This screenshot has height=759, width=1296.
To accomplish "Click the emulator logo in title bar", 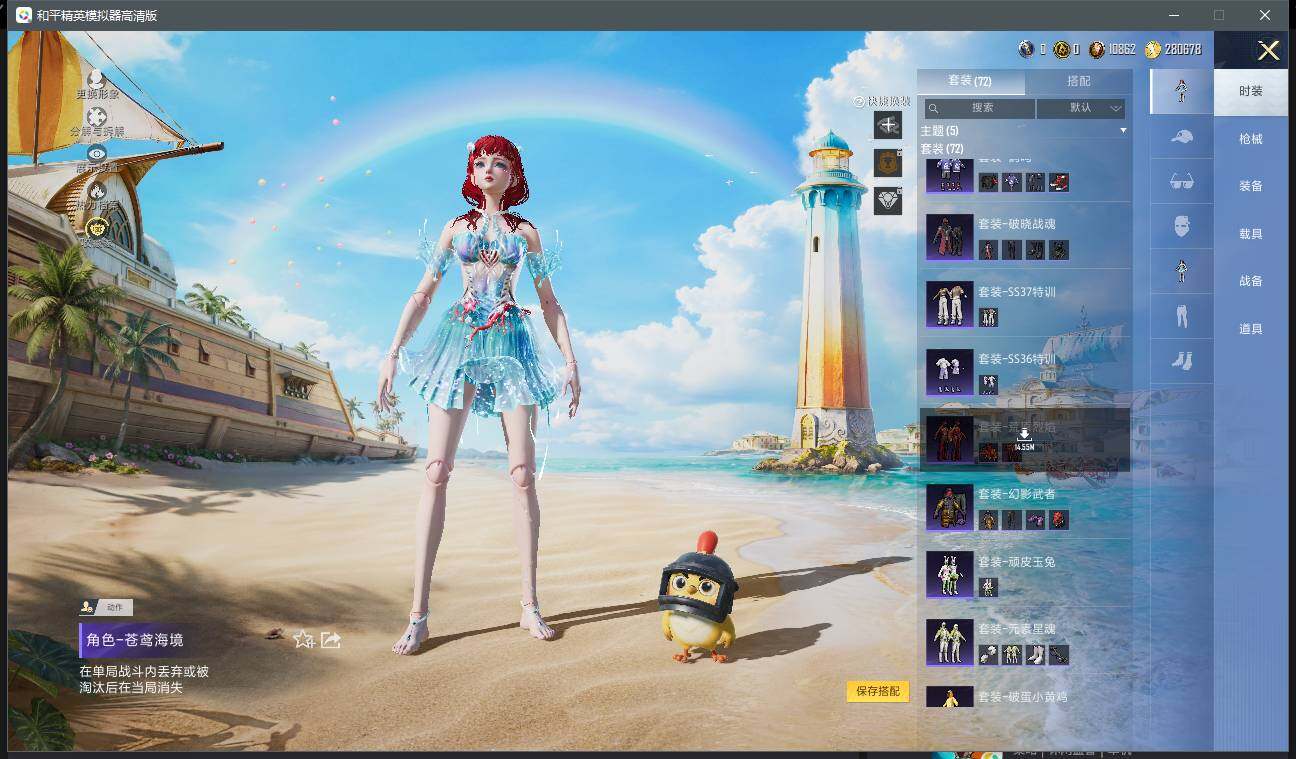I will [23, 15].
